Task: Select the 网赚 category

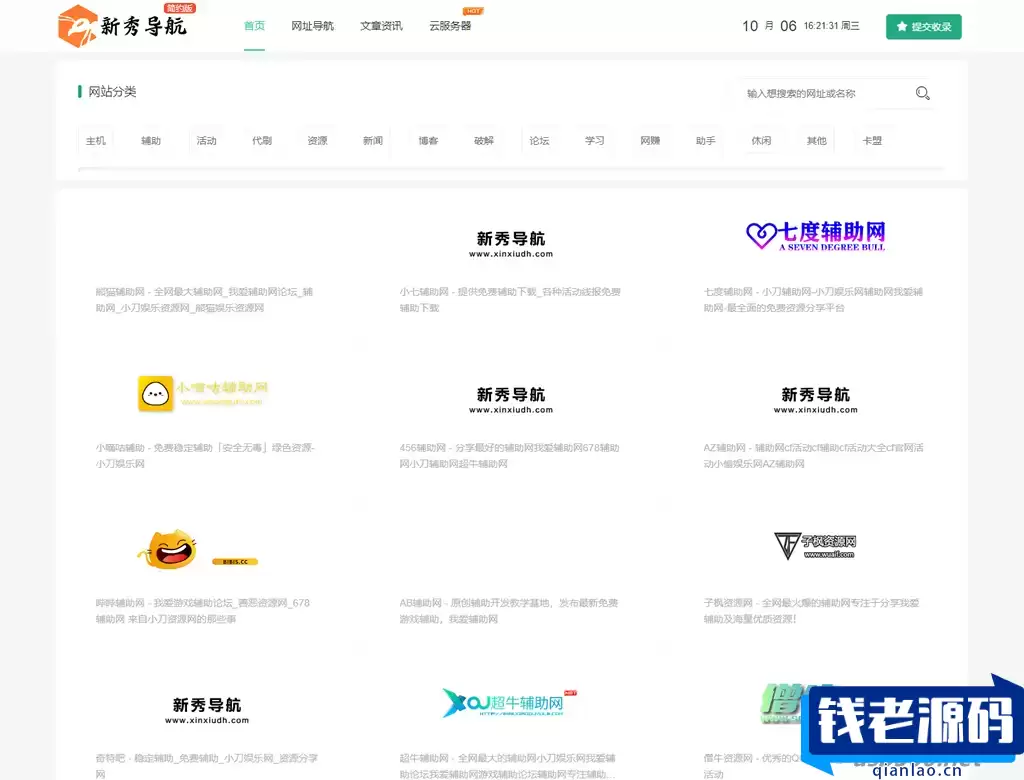Action: 650,140
